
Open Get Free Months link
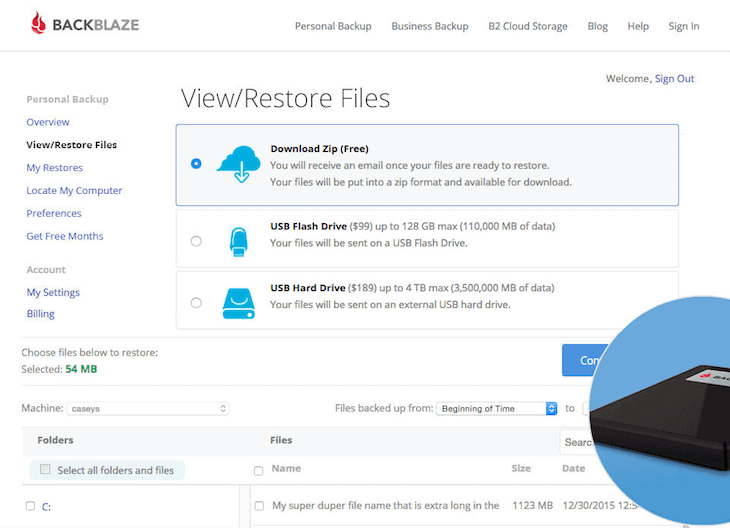pos(65,236)
